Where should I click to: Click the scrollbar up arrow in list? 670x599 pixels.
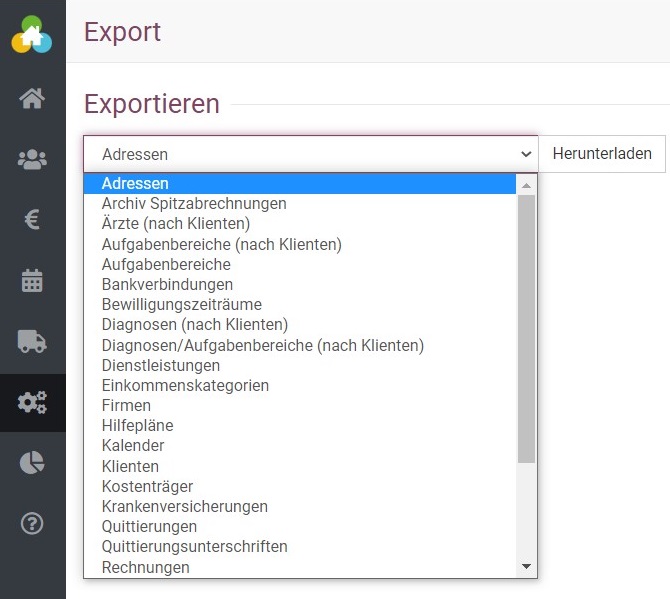coord(526,184)
